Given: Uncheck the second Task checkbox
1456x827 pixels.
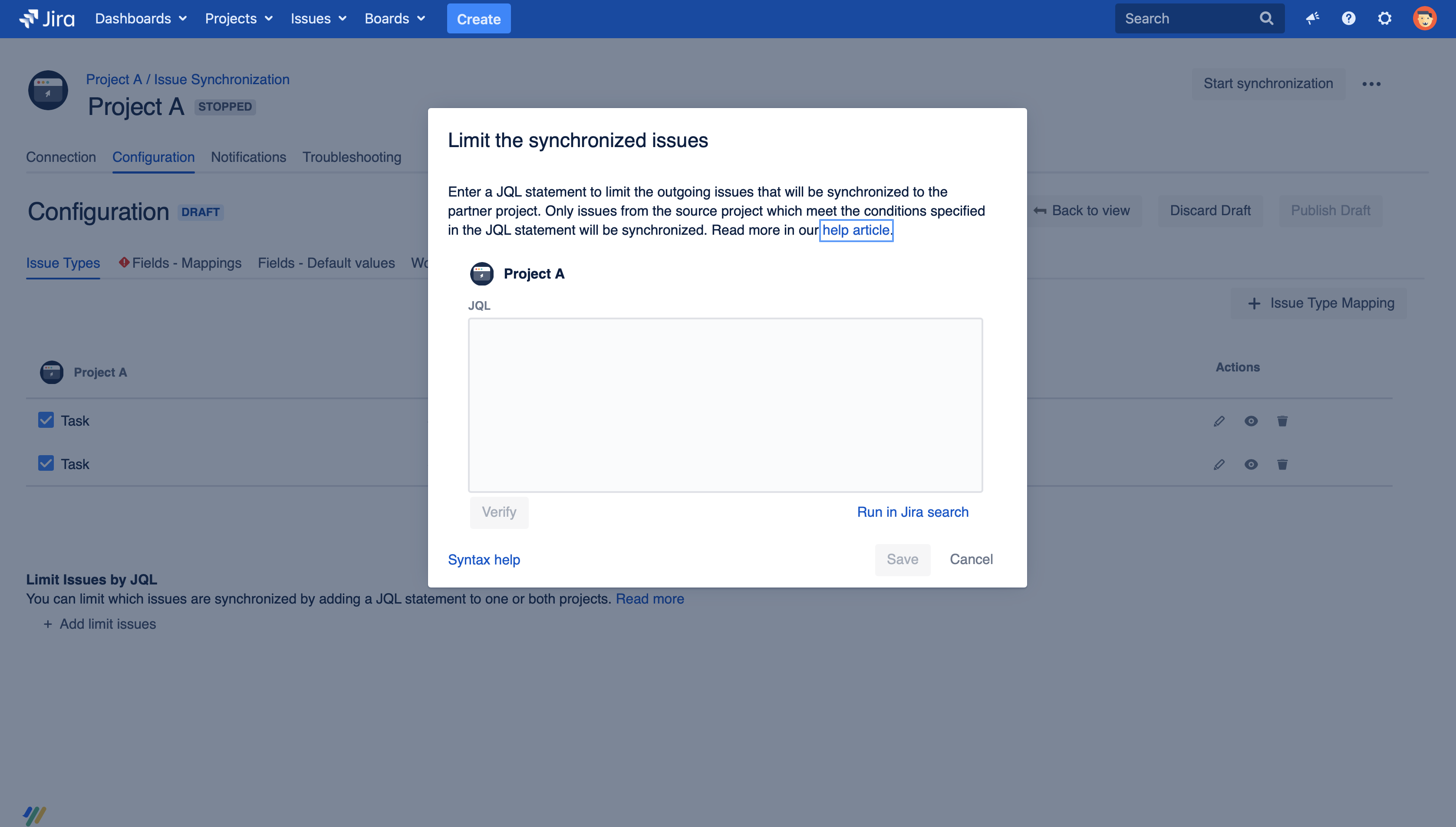Looking at the screenshot, I should (46, 463).
